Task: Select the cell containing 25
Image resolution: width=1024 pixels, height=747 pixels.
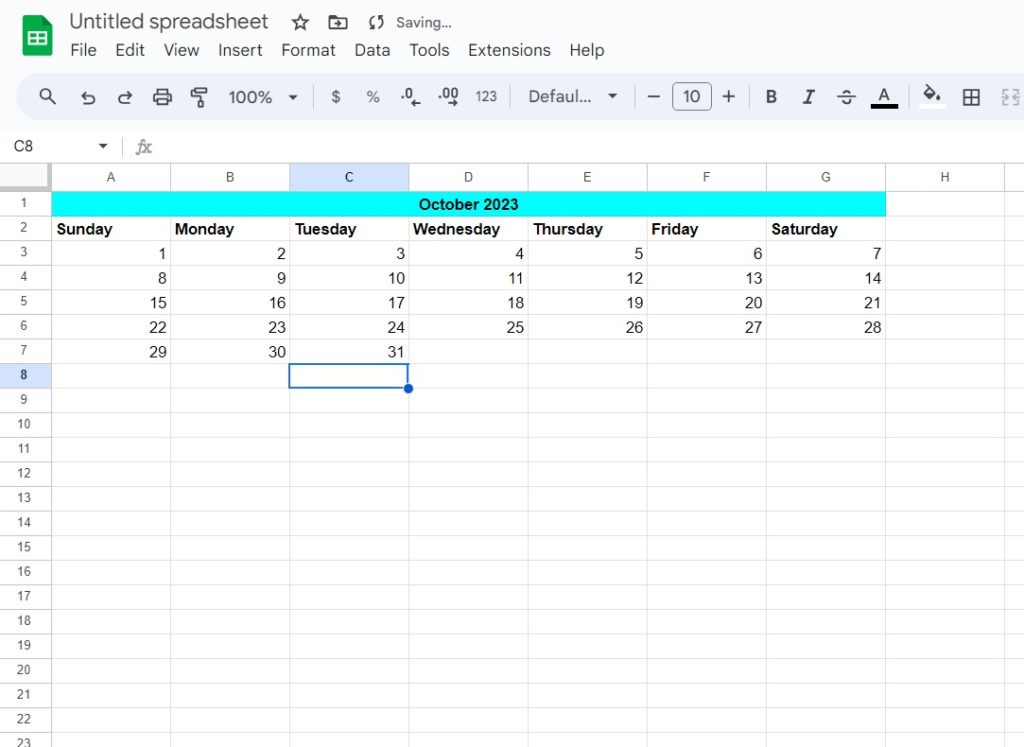Action: pos(468,326)
